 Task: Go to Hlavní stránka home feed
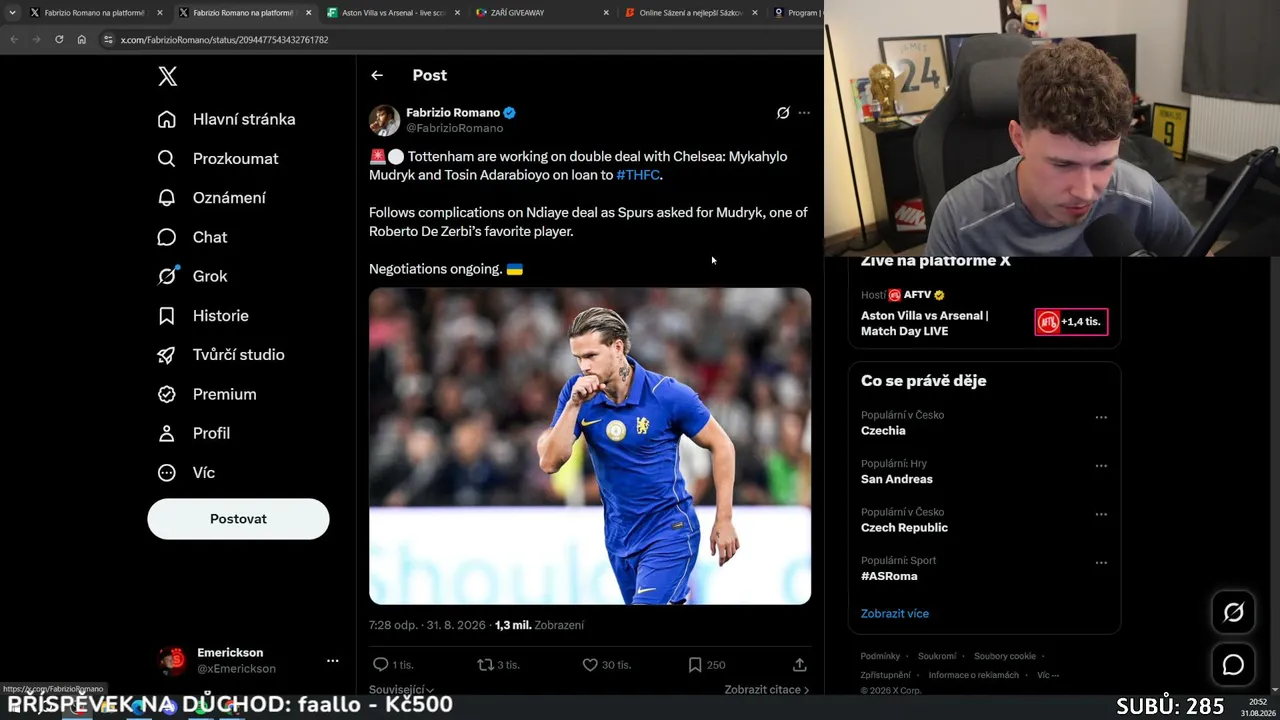pyautogui.click(x=226, y=119)
